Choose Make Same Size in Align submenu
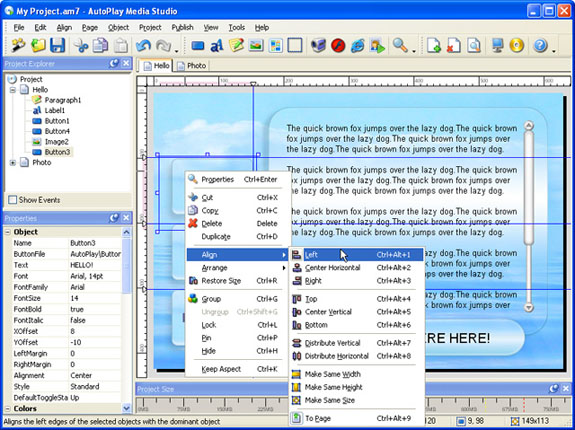This screenshot has height=430, width=575. click(x=357, y=400)
